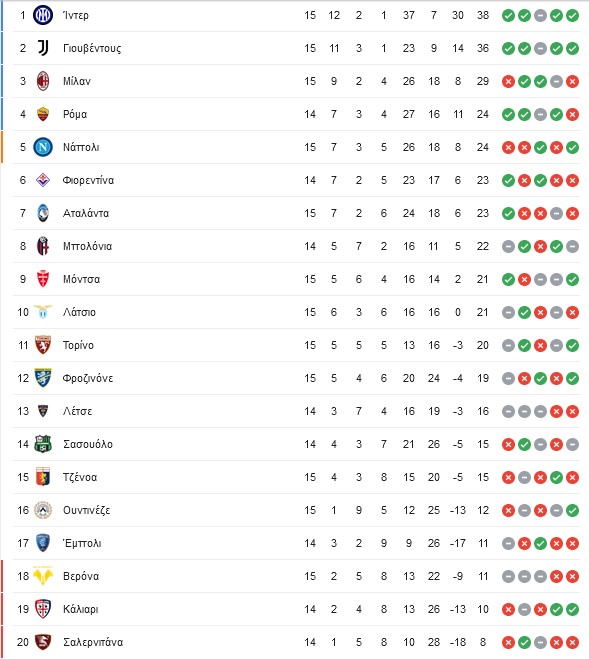Click the Torino bull crest
The image size is (589, 659).
[43, 345]
